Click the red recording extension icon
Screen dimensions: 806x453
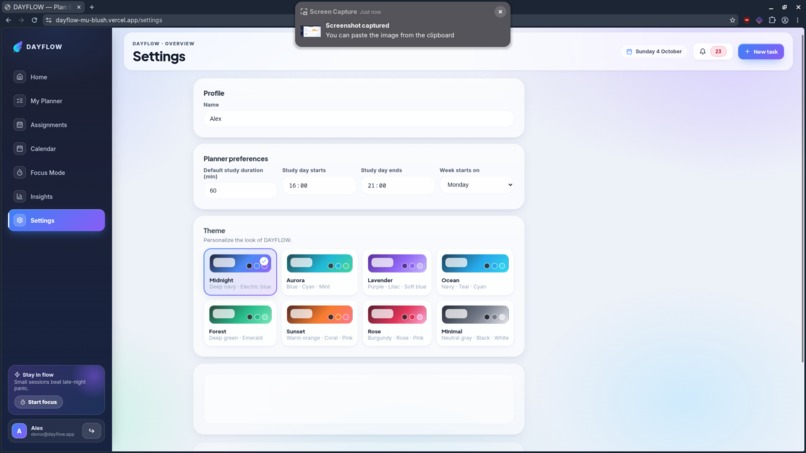click(x=747, y=20)
